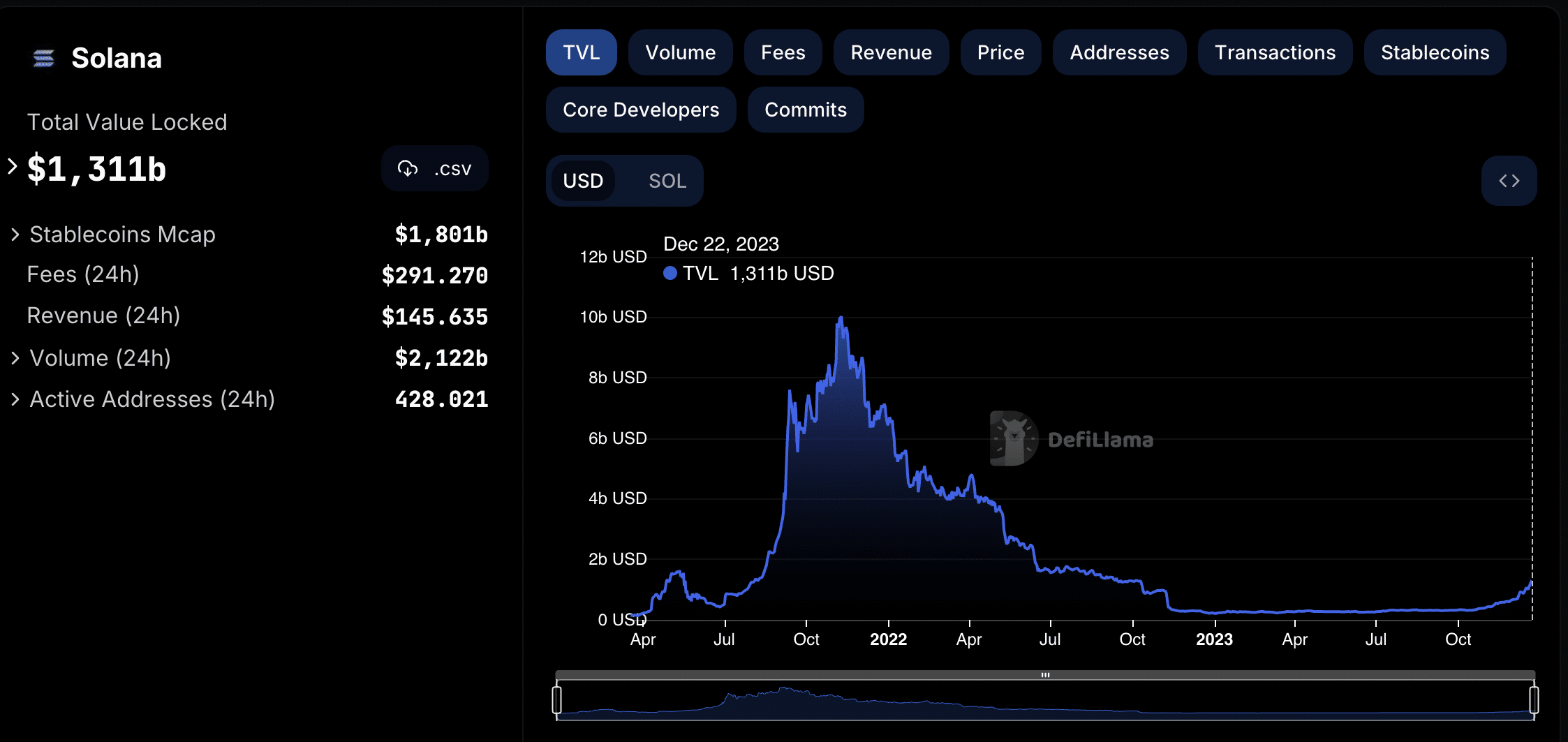The width and height of the screenshot is (1568, 742).
Task: Click the blue TVL legend dot
Action: 670,274
